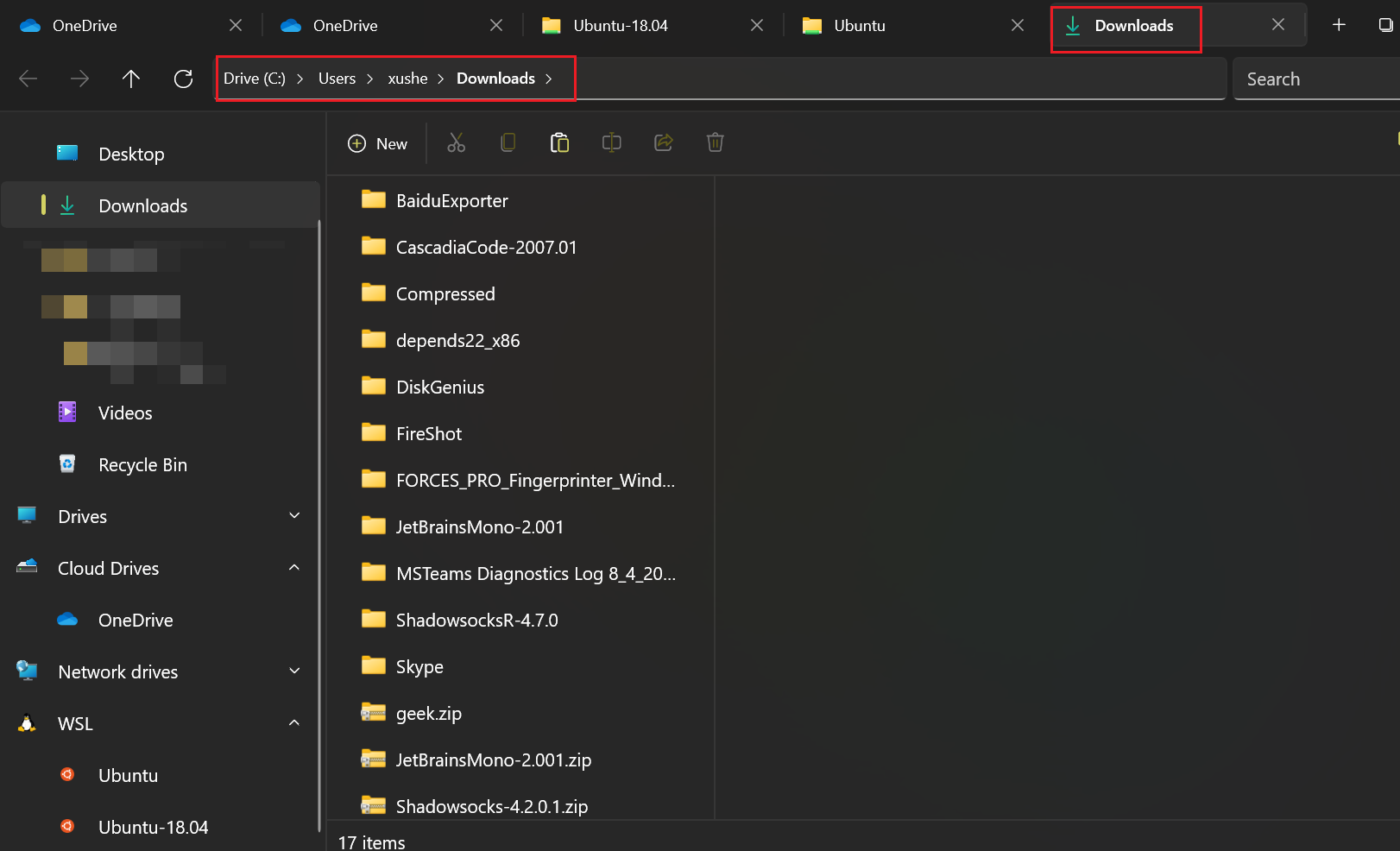Open a new tab with plus button
This screenshot has height=851, width=1400.
coord(1339,25)
